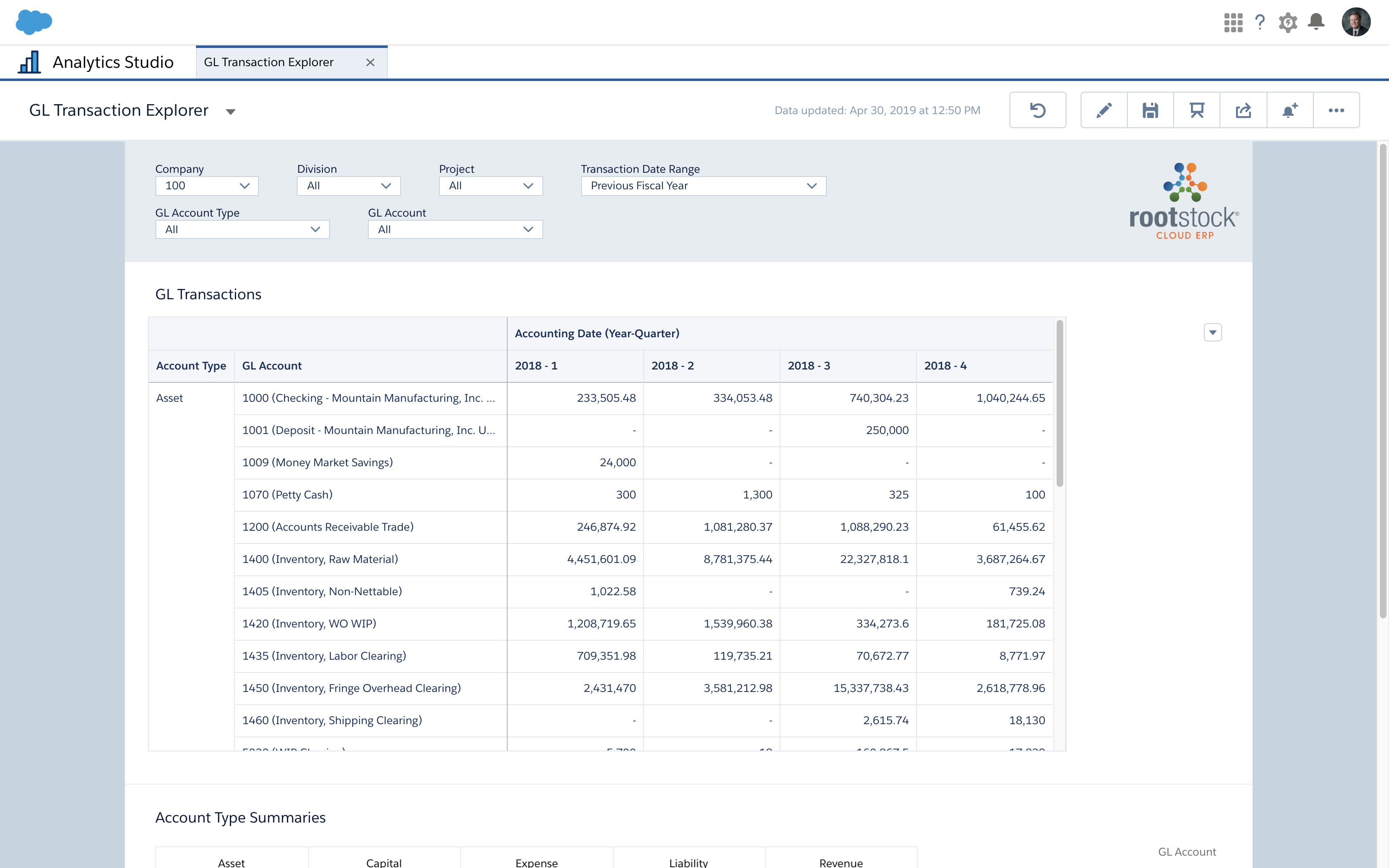This screenshot has width=1389, height=868.
Task: Set a notification with bell-plus icon
Action: click(x=1289, y=110)
